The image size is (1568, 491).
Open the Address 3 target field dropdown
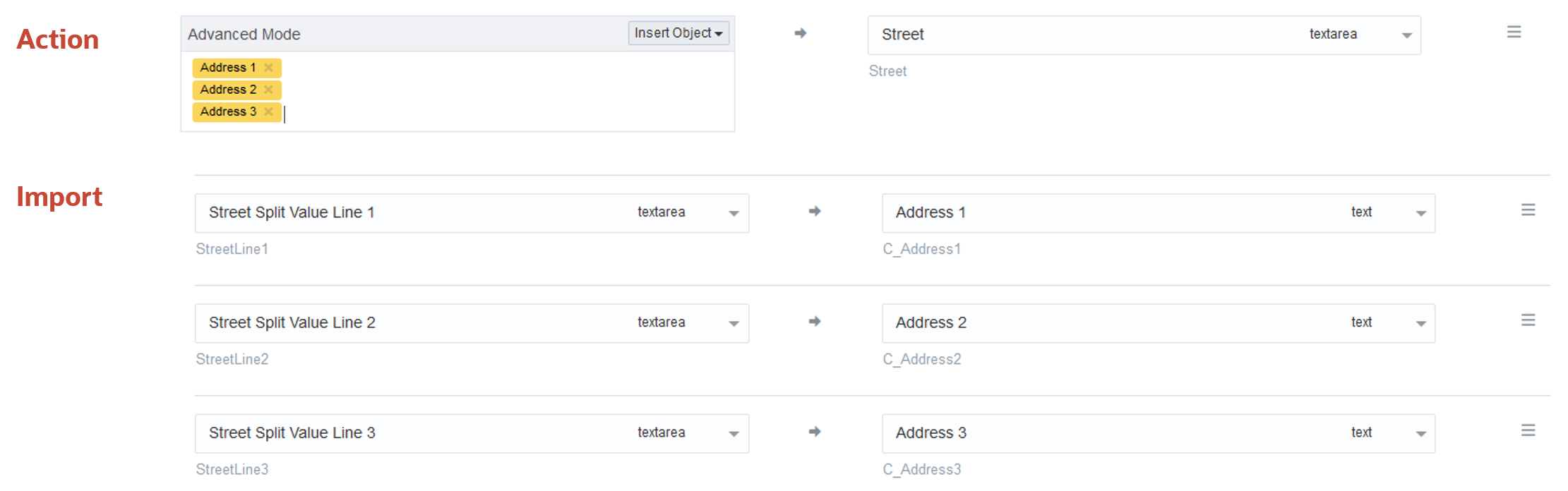(1420, 433)
